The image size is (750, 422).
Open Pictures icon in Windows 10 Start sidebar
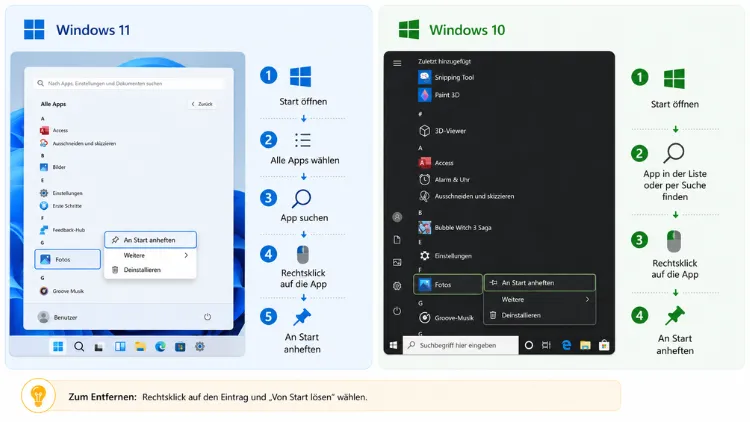click(x=397, y=262)
